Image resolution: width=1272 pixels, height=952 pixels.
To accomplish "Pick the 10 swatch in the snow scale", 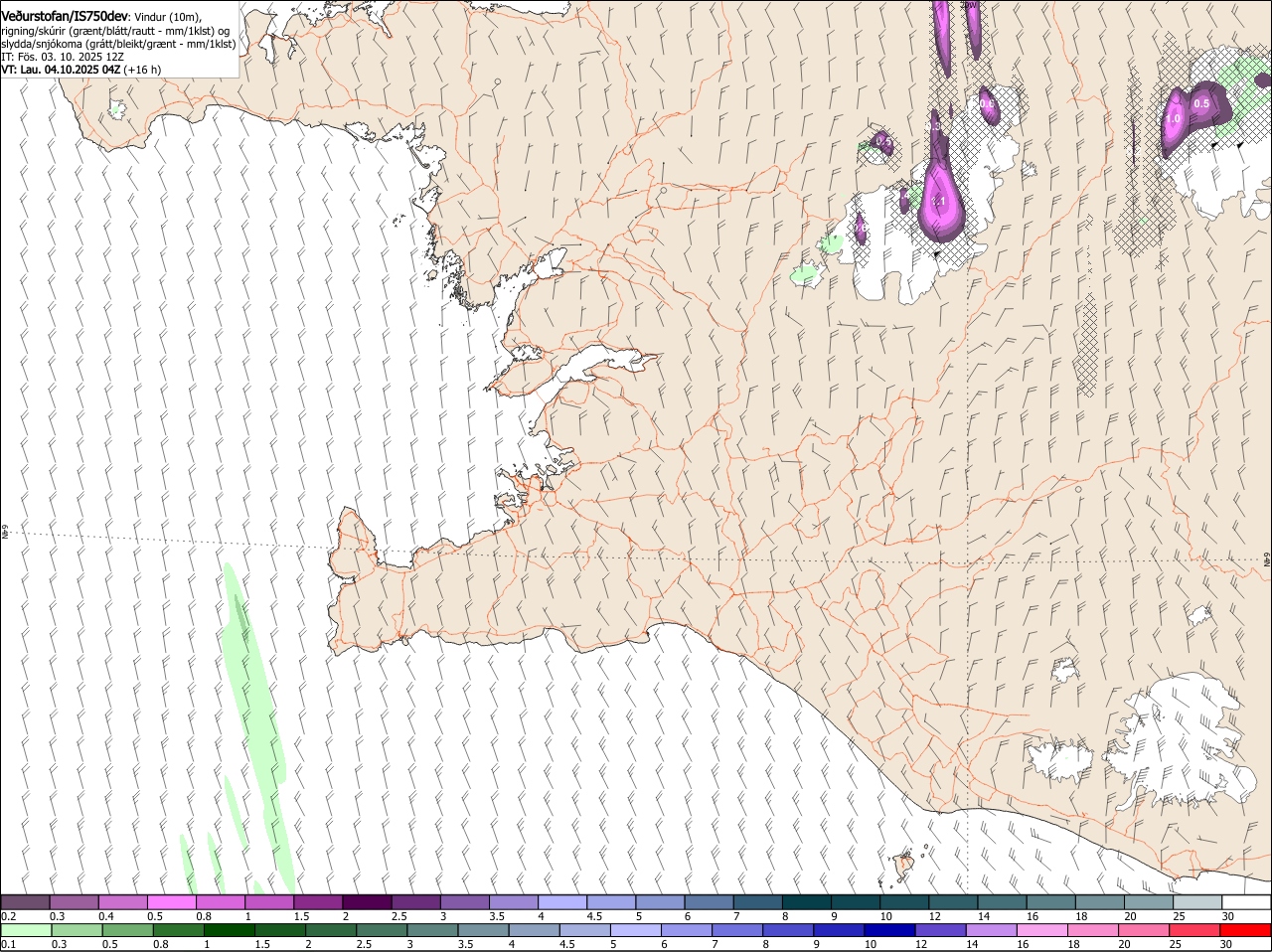I will (x=904, y=902).
